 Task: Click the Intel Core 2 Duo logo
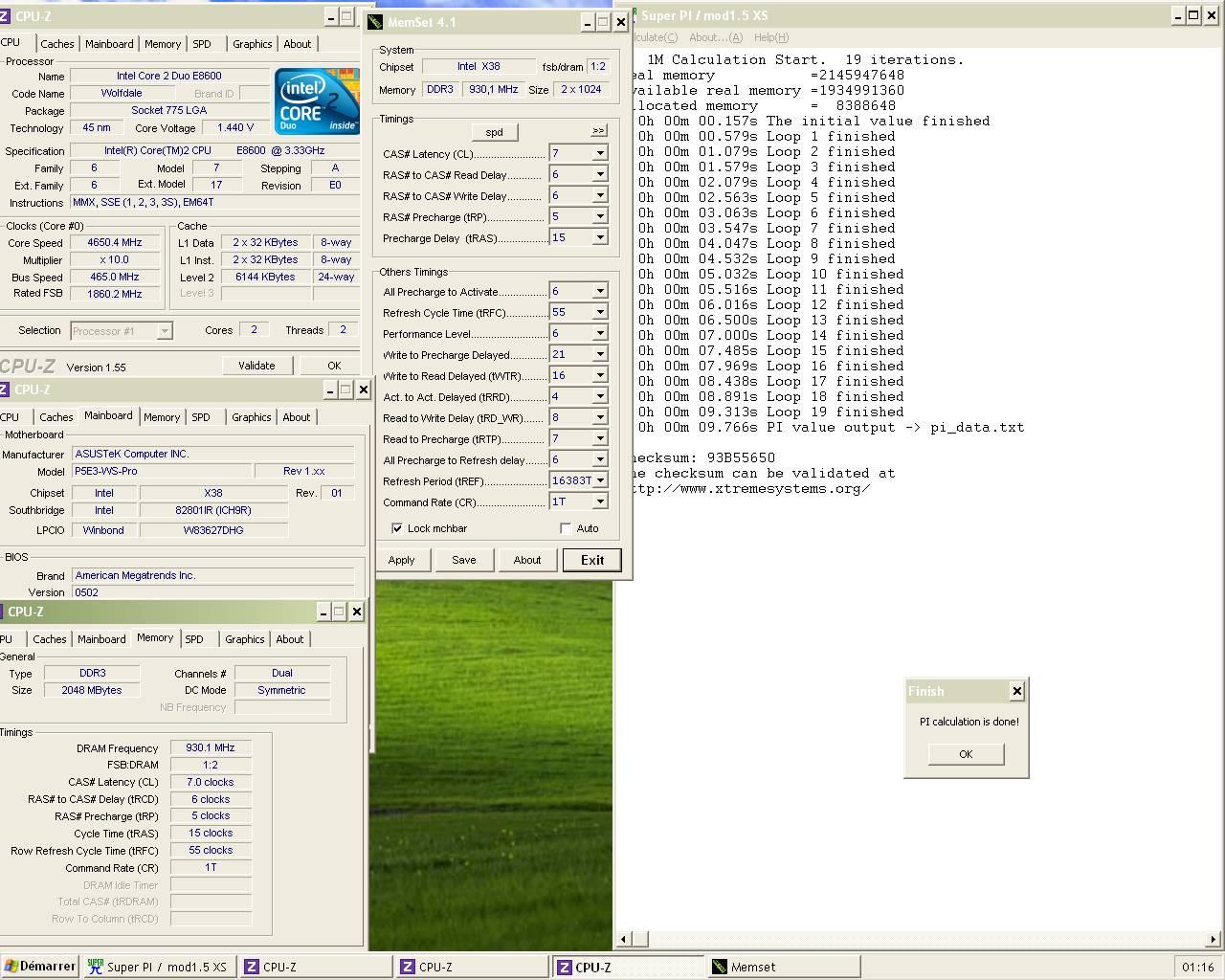click(x=317, y=101)
